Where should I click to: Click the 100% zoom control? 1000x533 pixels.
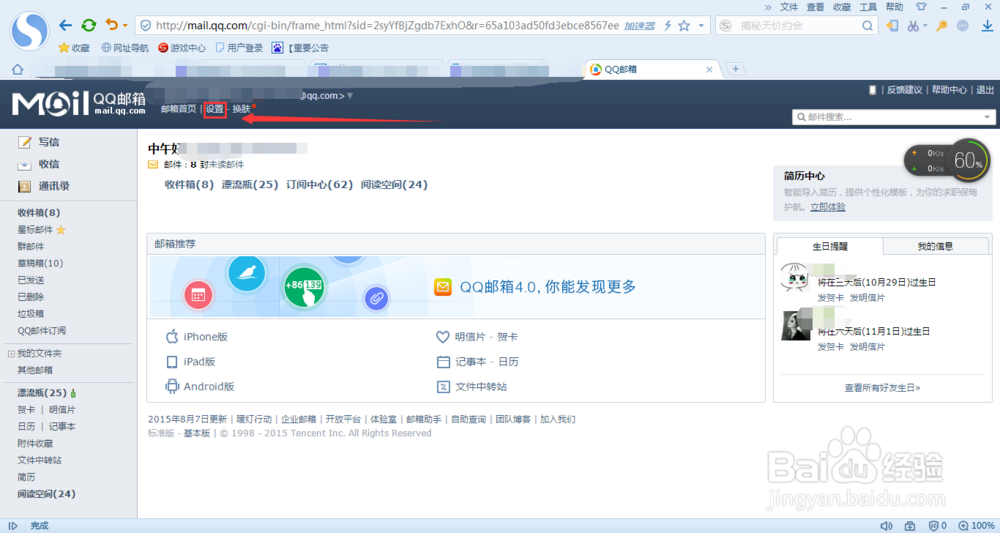click(976, 526)
